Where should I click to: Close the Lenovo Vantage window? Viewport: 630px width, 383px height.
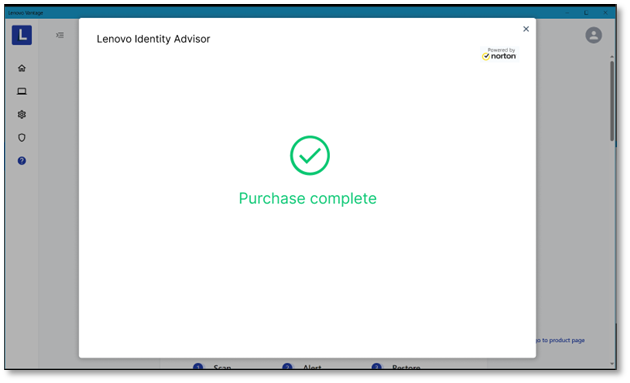tap(605, 13)
